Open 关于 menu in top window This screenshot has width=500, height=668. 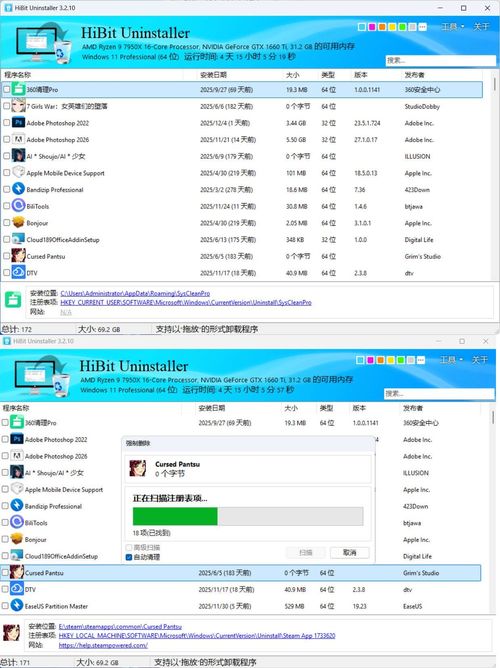(481, 27)
